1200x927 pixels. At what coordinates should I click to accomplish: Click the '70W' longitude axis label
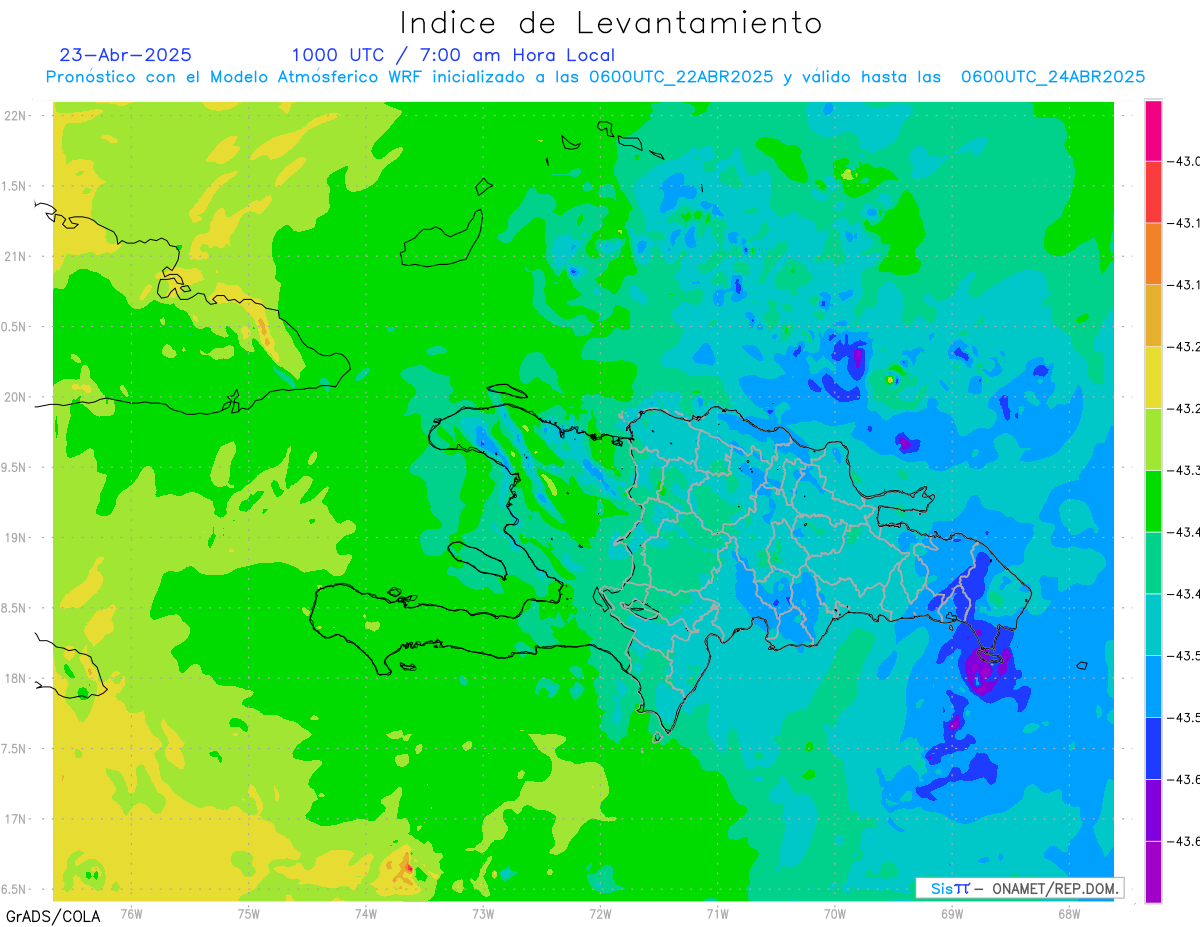[835, 913]
